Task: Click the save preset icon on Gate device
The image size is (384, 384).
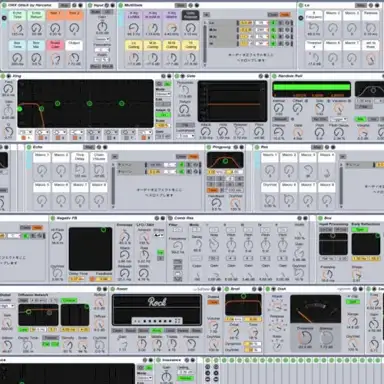Action: point(266,76)
